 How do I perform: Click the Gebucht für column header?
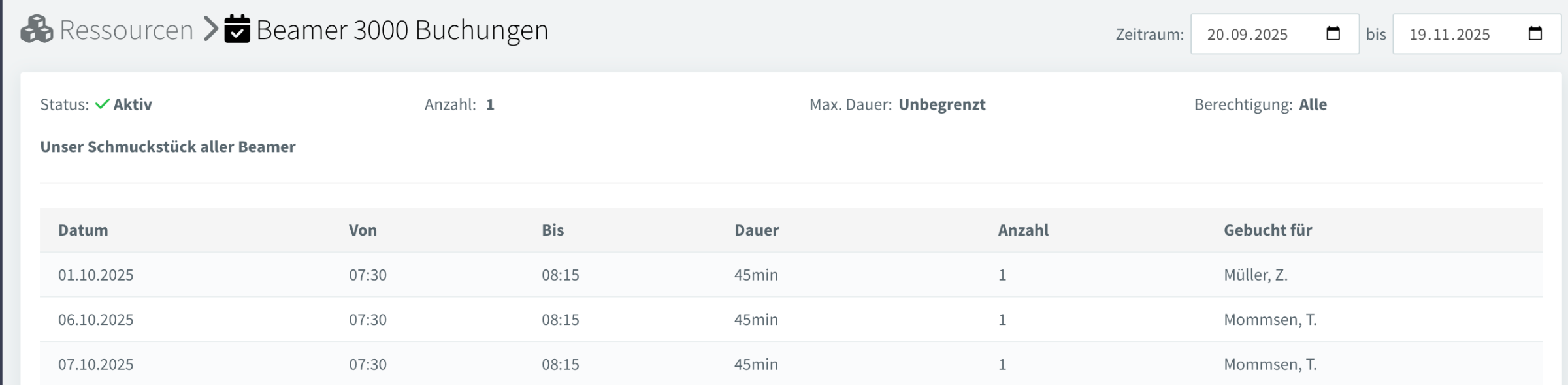tap(1267, 230)
